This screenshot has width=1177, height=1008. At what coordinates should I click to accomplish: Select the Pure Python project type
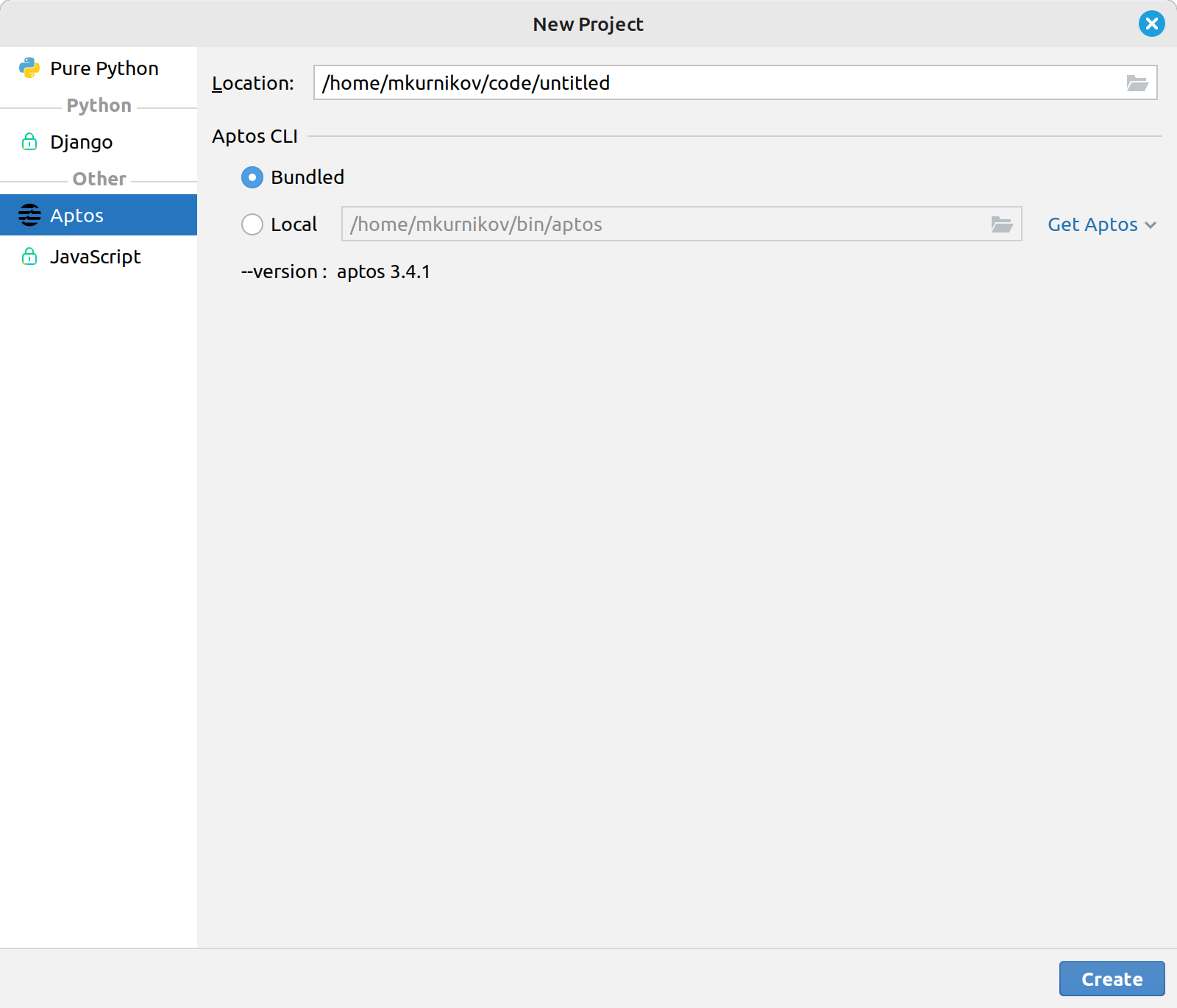click(99, 68)
